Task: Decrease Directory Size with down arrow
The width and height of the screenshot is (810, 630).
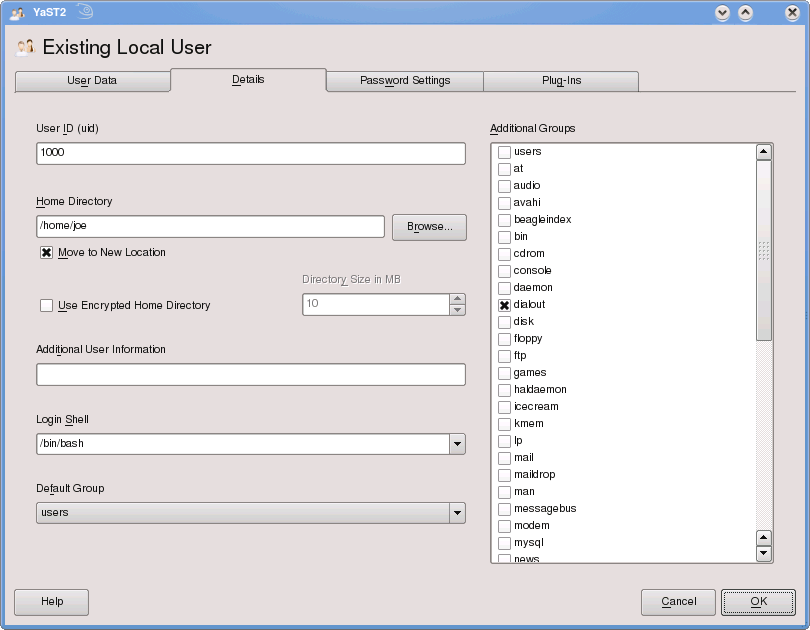Action: tap(457, 310)
